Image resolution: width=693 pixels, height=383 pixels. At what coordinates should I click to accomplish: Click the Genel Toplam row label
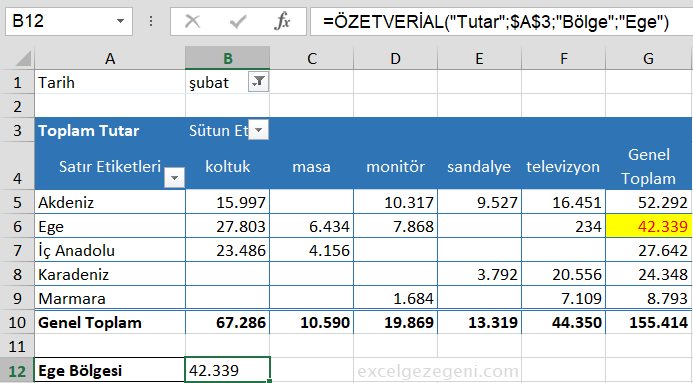click(110, 322)
